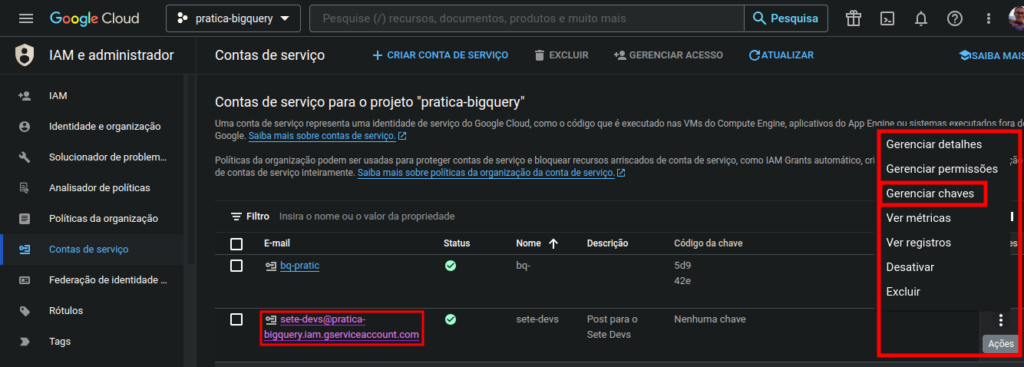Click the SAIBA MAIS button

[991, 56]
